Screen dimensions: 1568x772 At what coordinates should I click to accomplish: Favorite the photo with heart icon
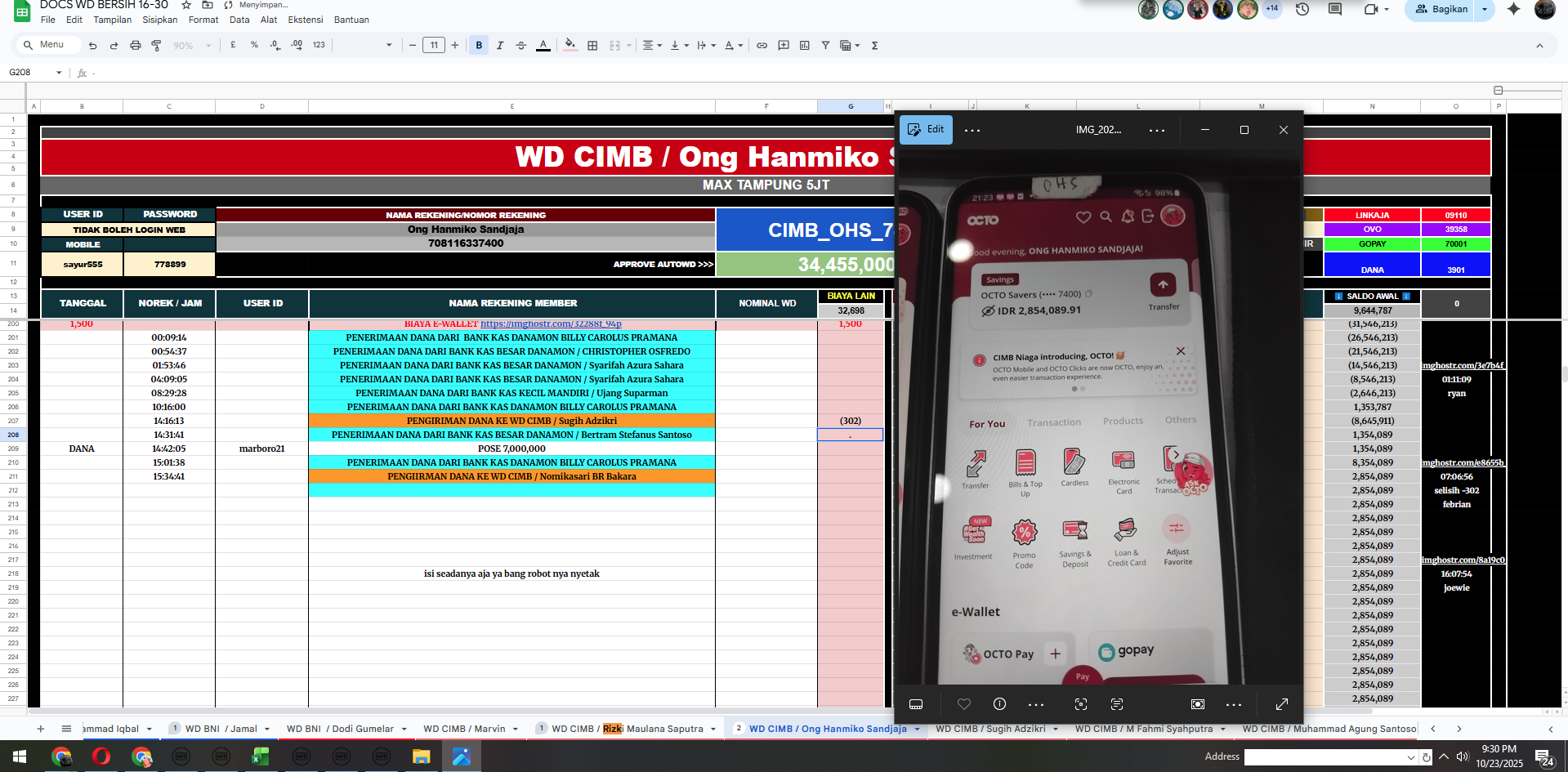pyautogui.click(x=964, y=704)
